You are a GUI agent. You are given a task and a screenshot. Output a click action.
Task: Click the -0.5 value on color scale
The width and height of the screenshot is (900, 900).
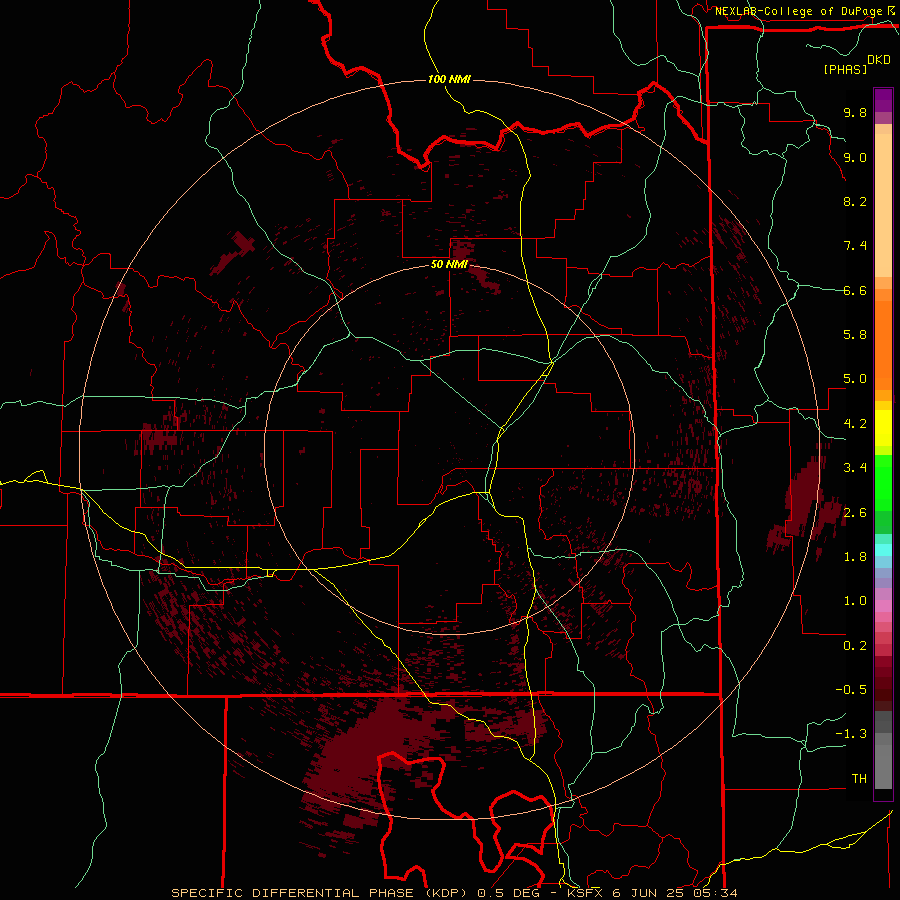[851, 690]
